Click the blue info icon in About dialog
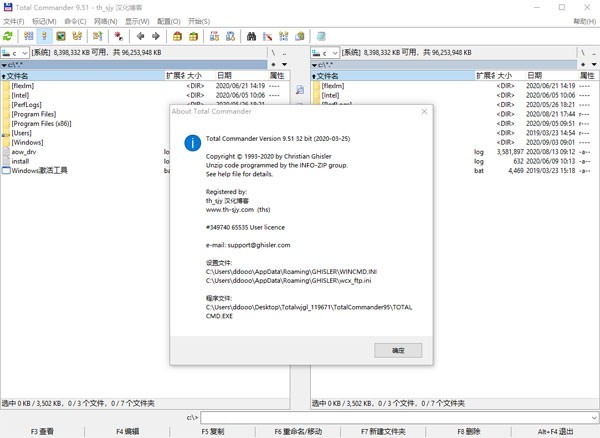The width and height of the screenshot is (600, 438). click(192, 143)
